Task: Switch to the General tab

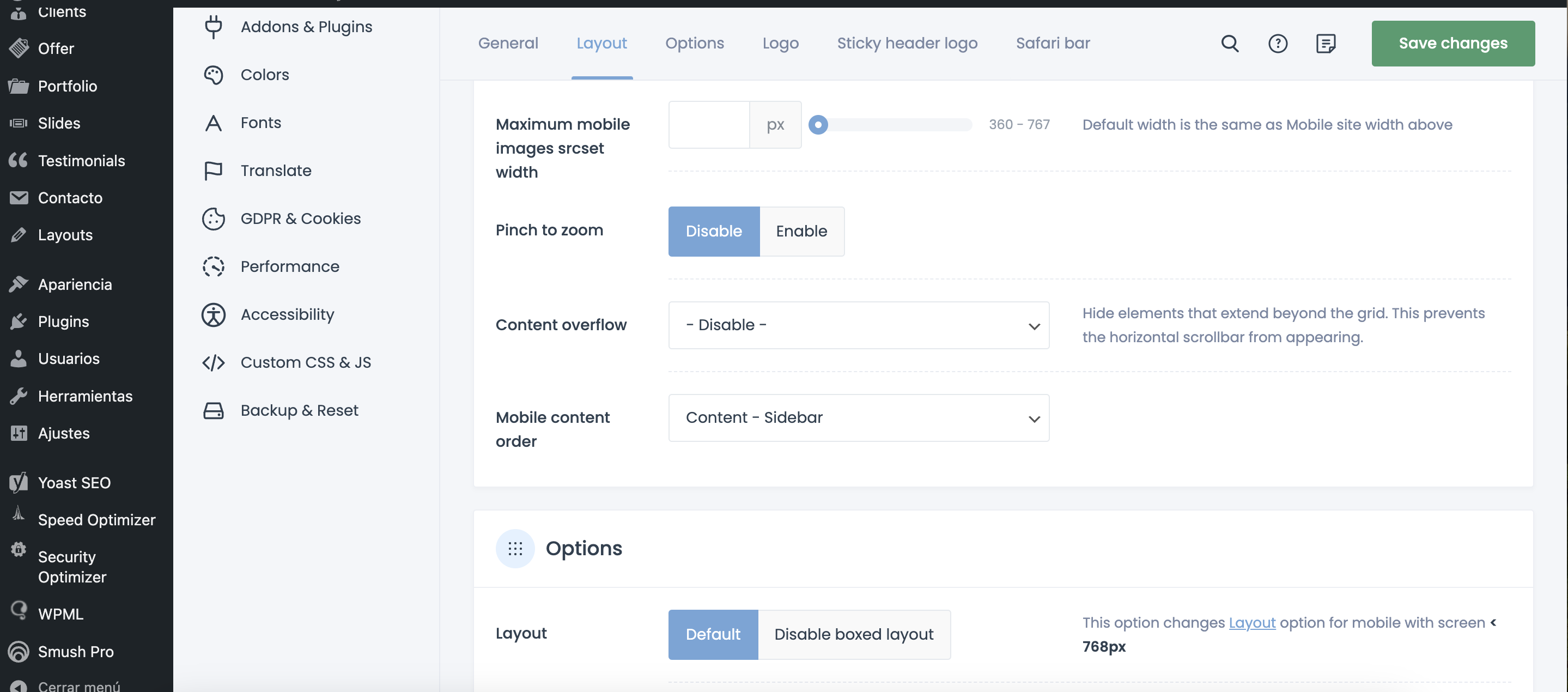Action: (508, 43)
